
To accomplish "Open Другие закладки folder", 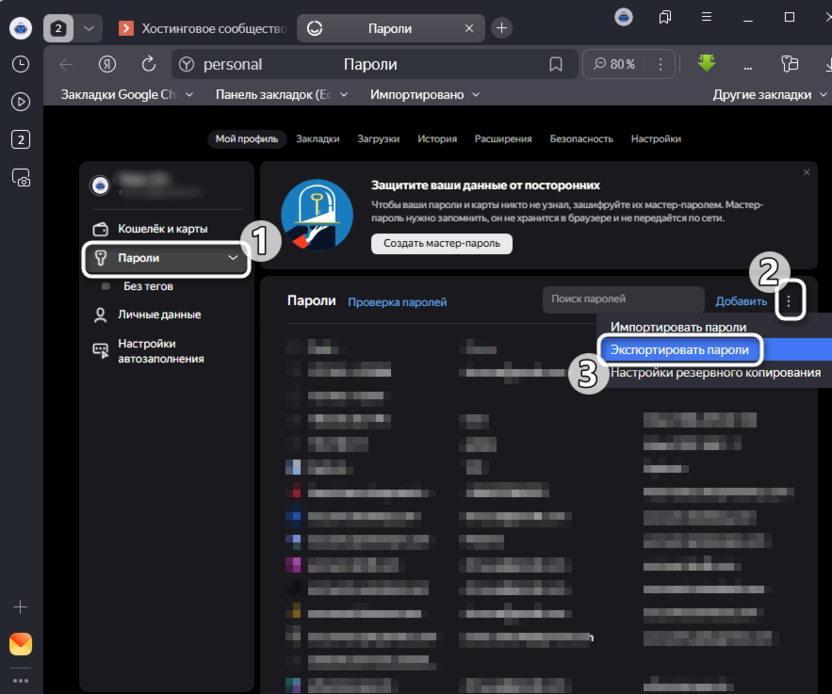I will tap(769, 94).
